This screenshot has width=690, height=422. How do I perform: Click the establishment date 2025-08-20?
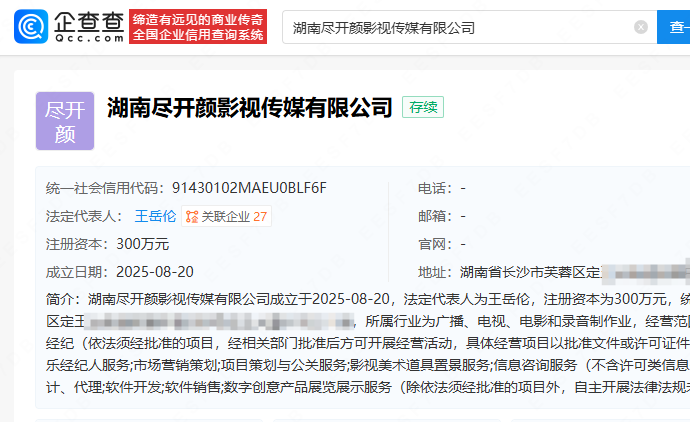tap(155, 272)
